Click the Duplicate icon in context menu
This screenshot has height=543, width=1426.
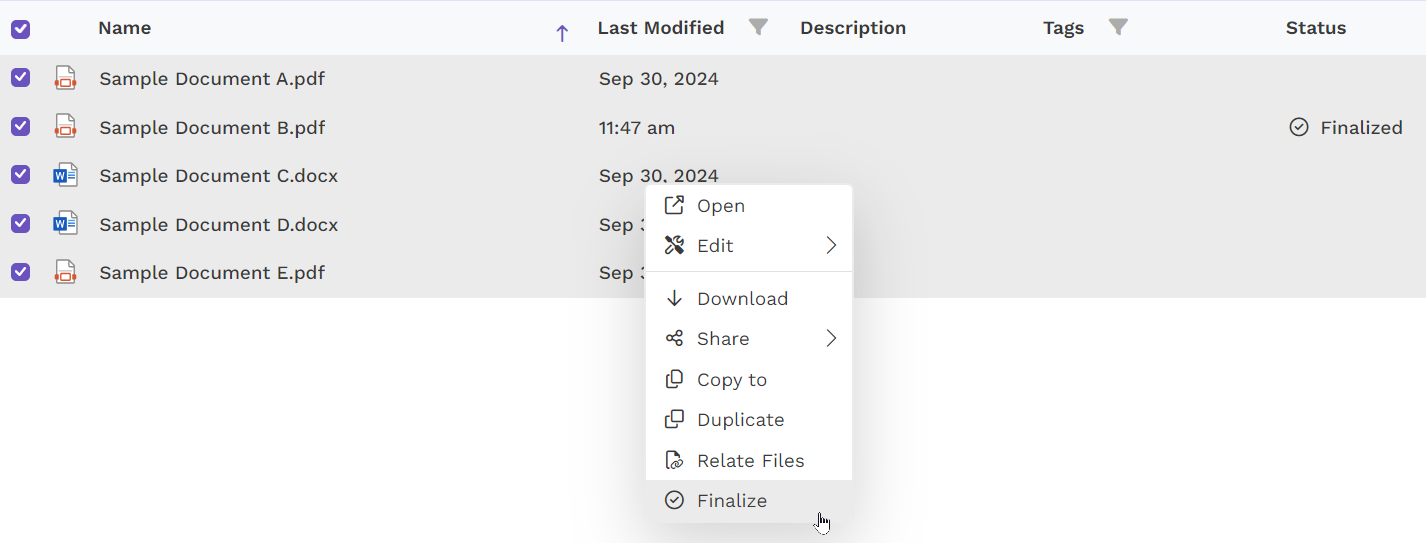675,419
